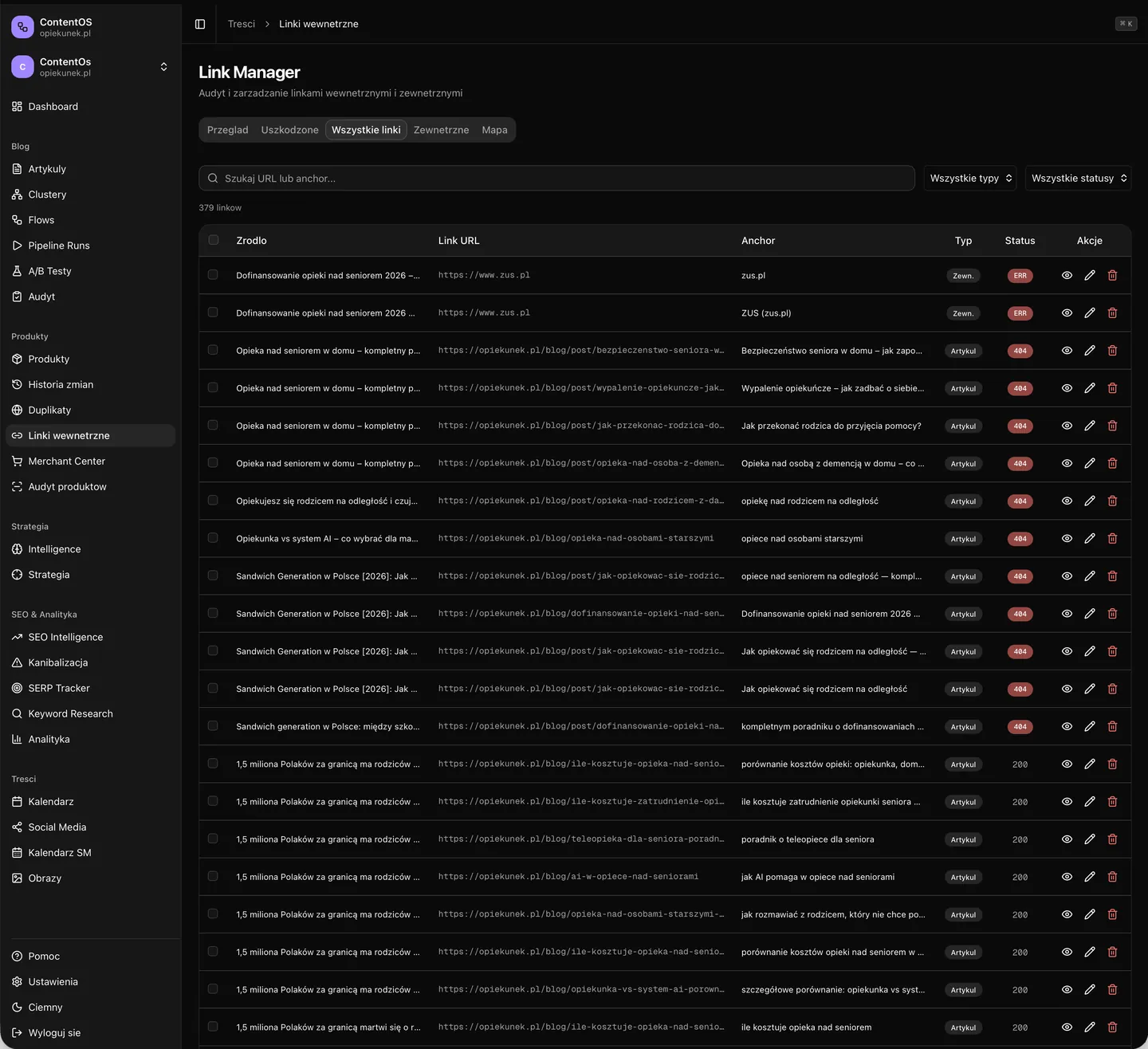Screen dimensions: 1148x1049
Task: Open Wszystkie statusy filter dropdown
Action: click(x=1078, y=179)
